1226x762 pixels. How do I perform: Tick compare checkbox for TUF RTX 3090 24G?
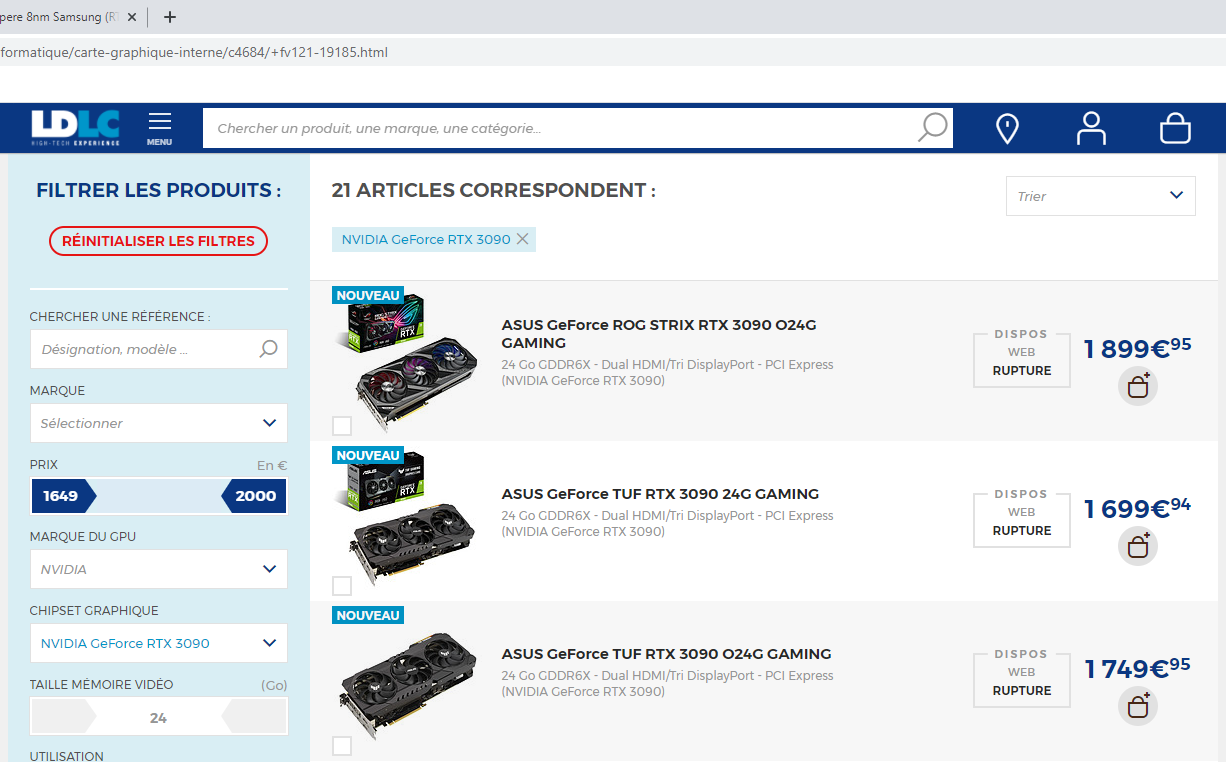click(342, 586)
